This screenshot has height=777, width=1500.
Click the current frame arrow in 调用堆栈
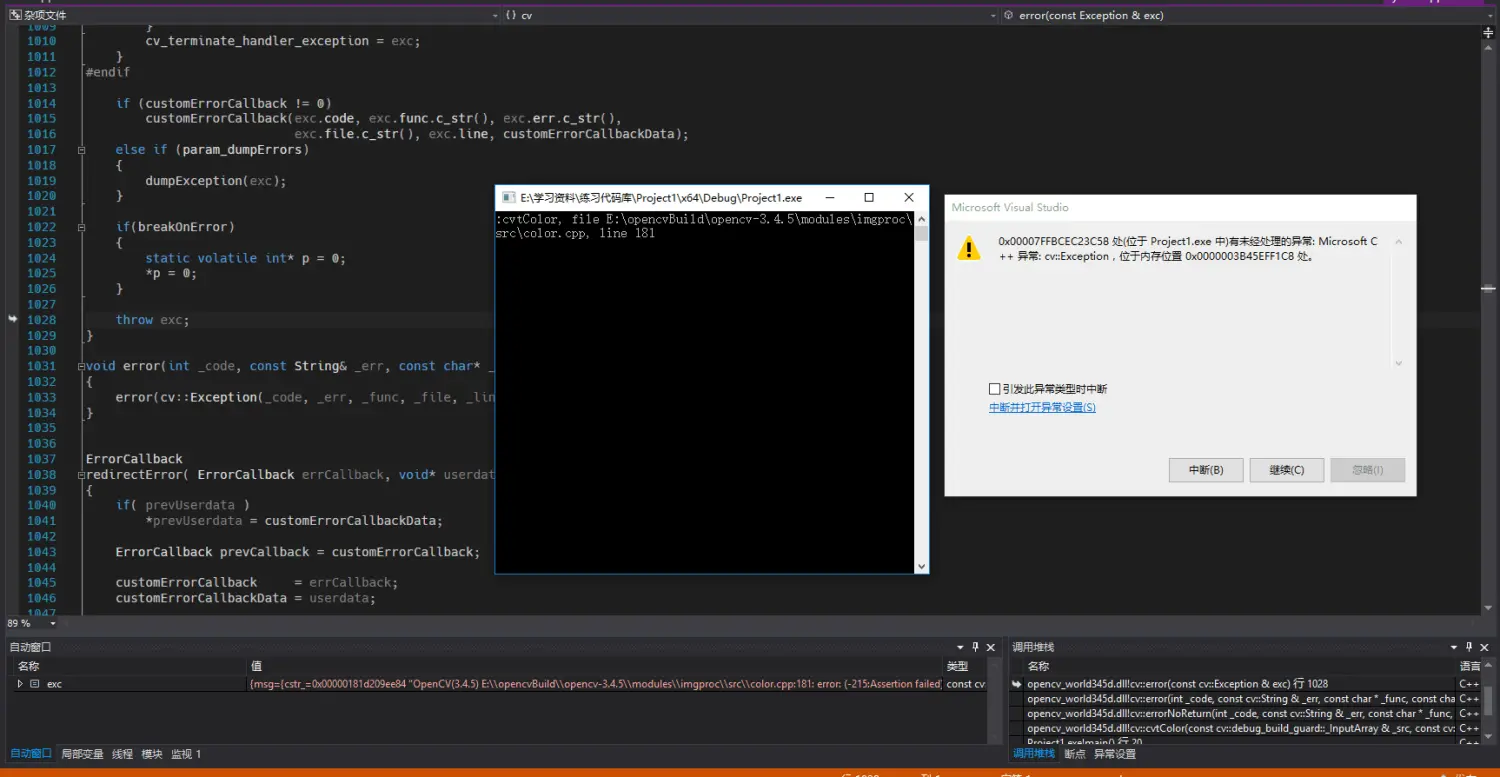tap(1017, 684)
